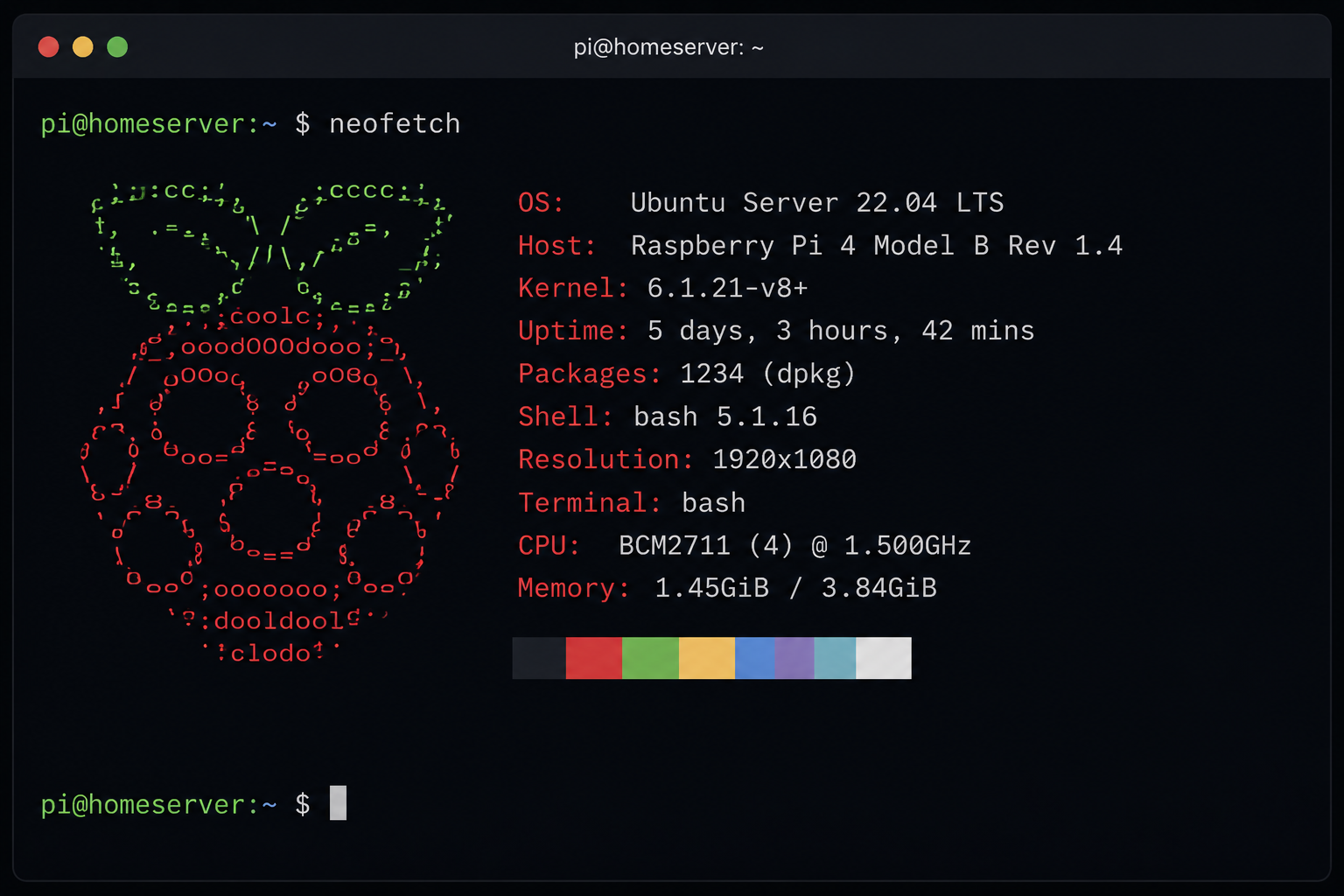Click the cyan color block
The image size is (1344, 896).
click(835, 658)
